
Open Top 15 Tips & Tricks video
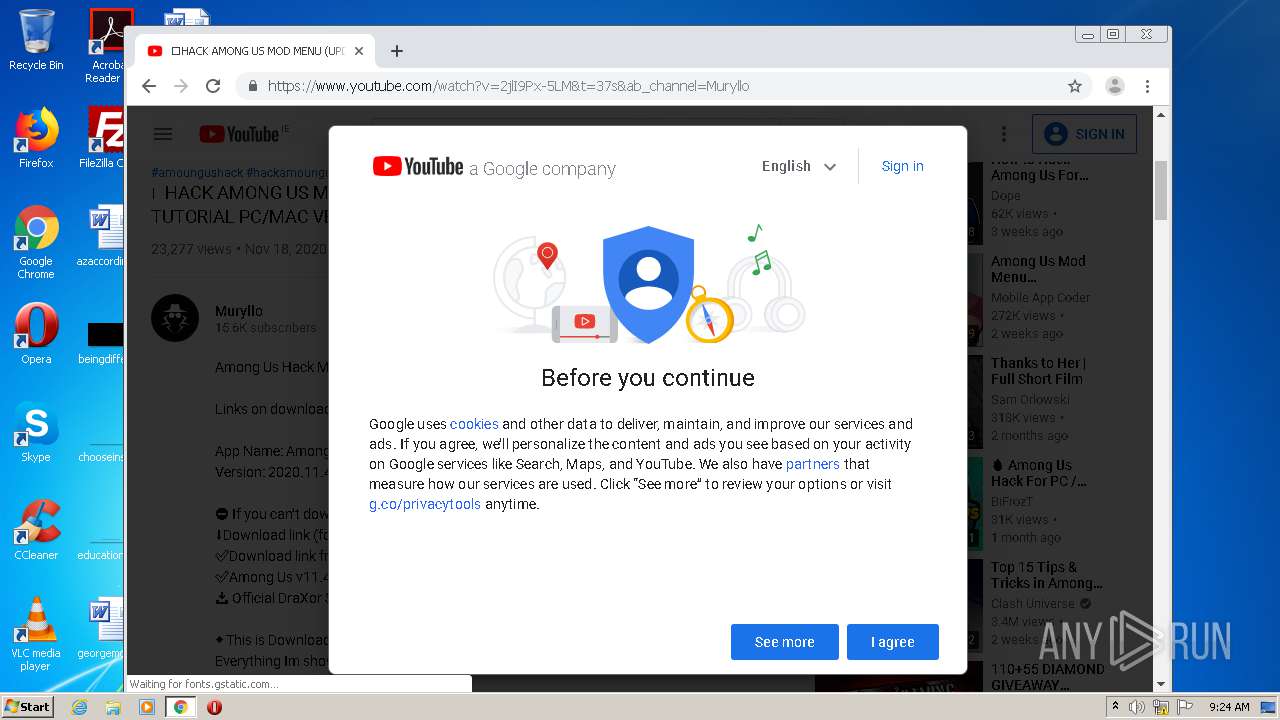(x=1046, y=575)
